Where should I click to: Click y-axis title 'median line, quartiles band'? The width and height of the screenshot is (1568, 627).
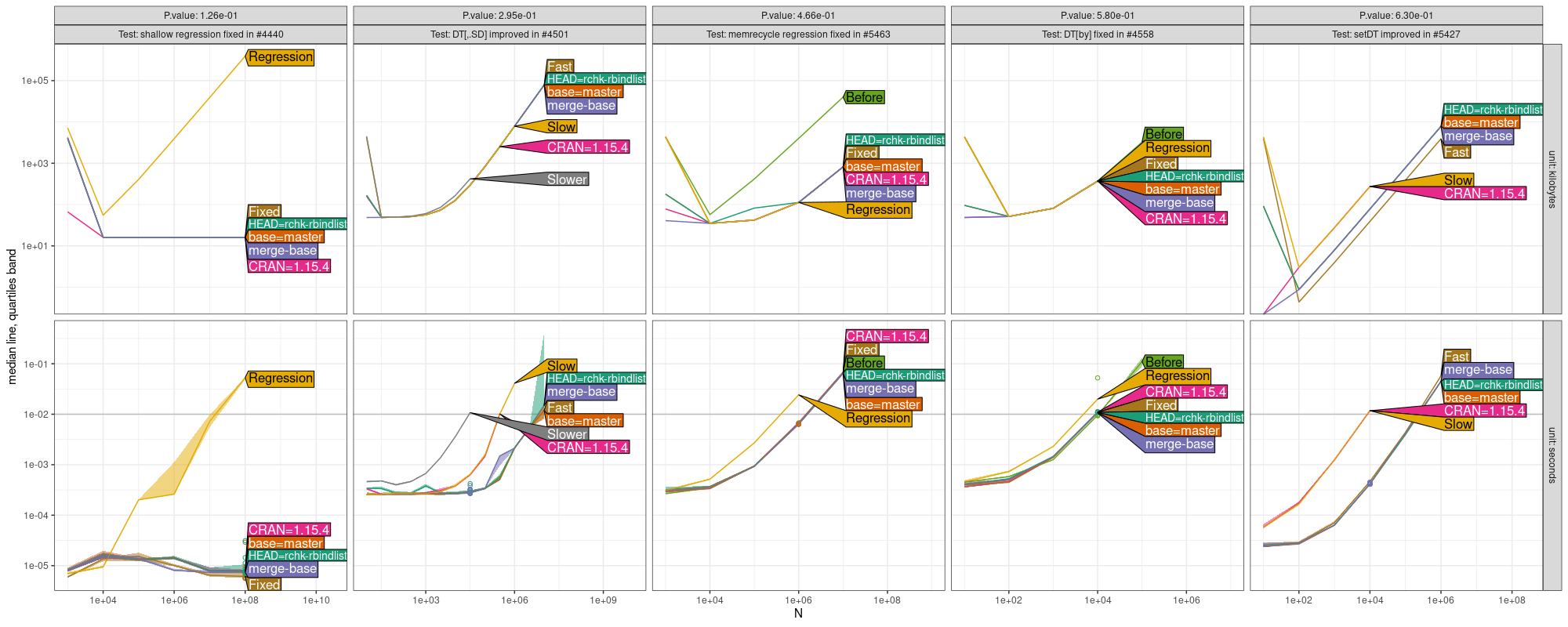12,317
